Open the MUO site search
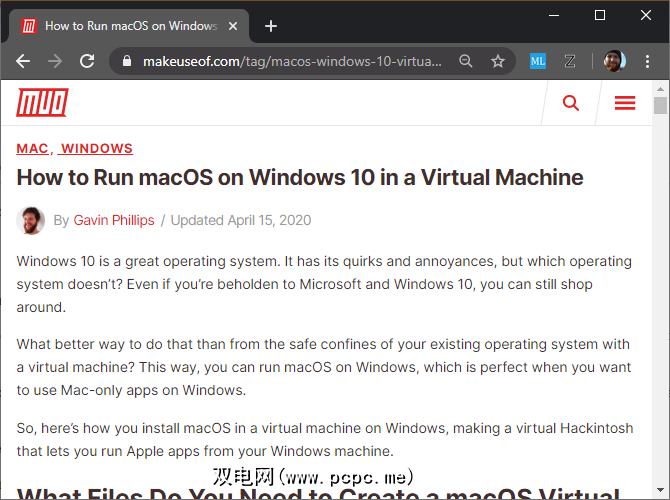 click(570, 103)
